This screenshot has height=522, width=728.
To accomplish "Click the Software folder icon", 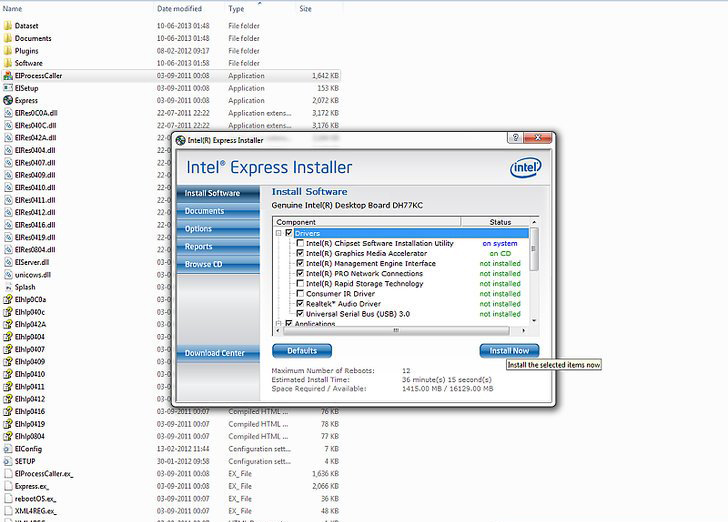I will [x=8, y=63].
